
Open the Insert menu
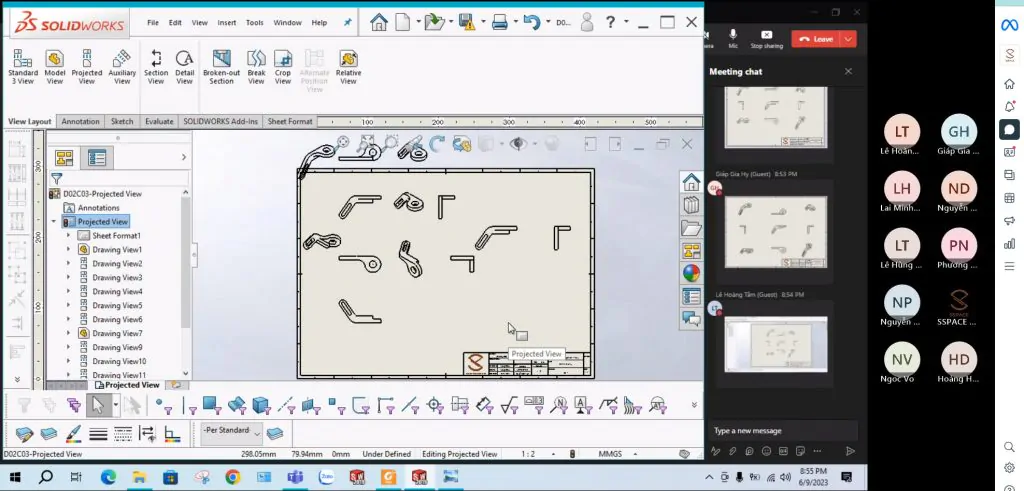(x=227, y=22)
